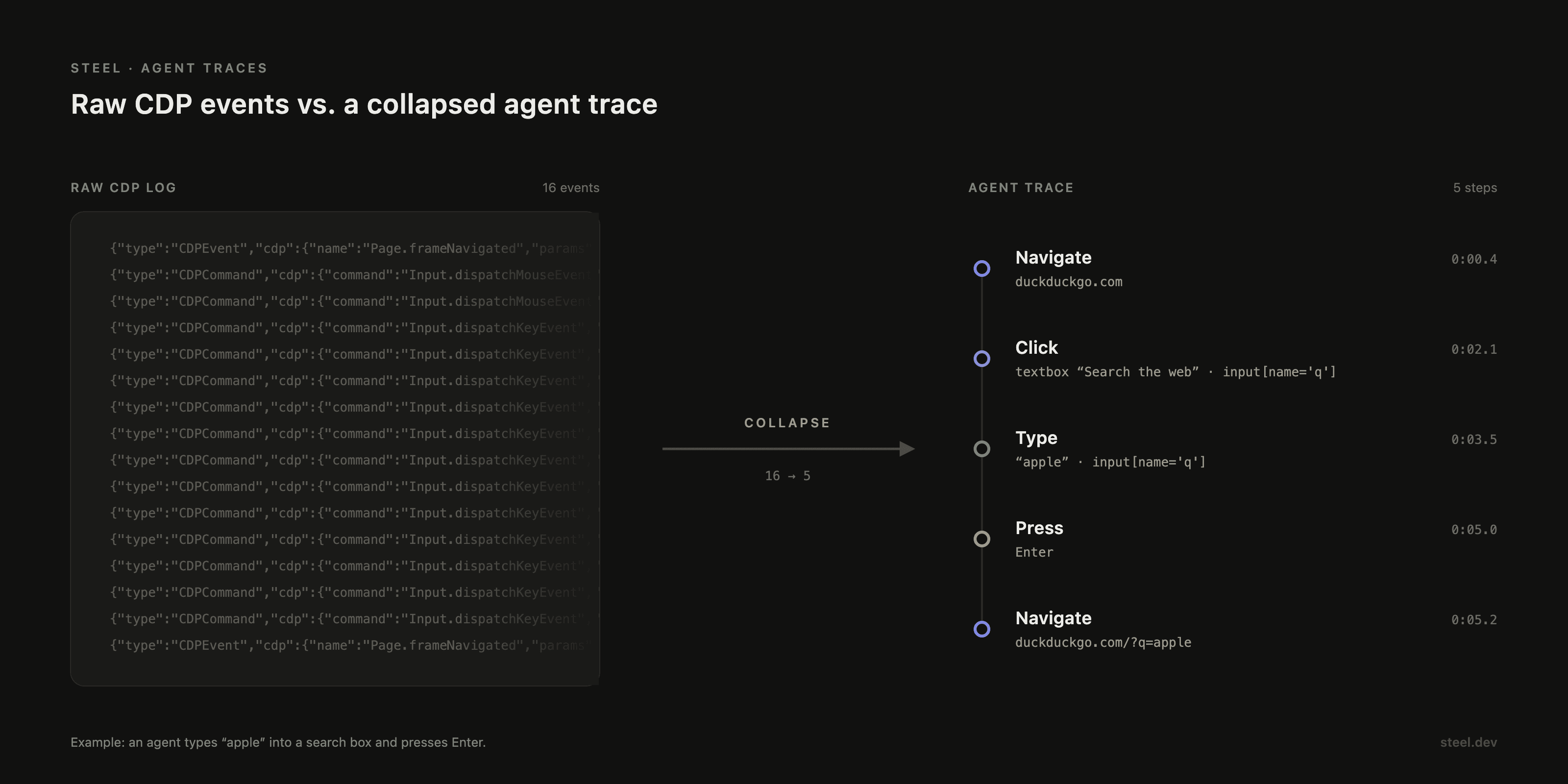
Task: Select the 0:02.1 timestamp
Action: click(x=1473, y=349)
